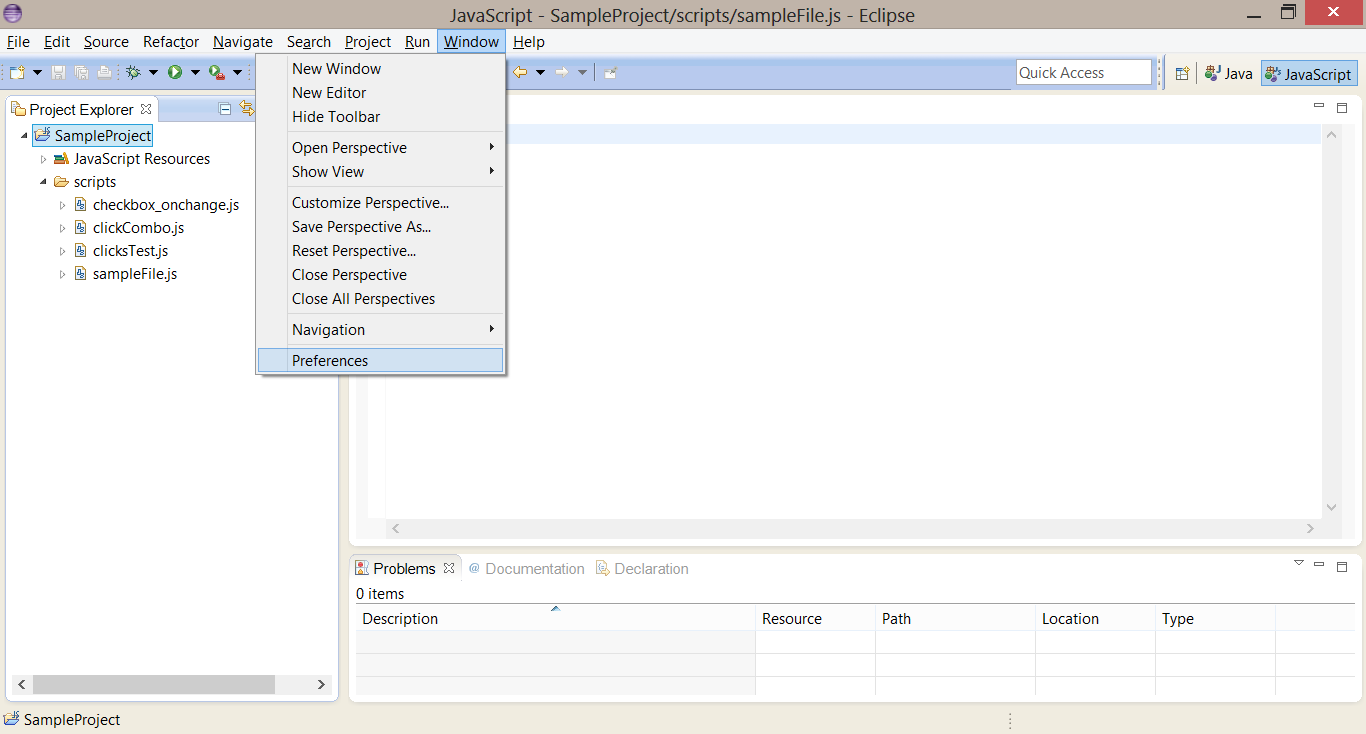This screenshot has width=1366, height=734.
Task: Open a new perspective via the perspective icon
Action: [1182, 72]
